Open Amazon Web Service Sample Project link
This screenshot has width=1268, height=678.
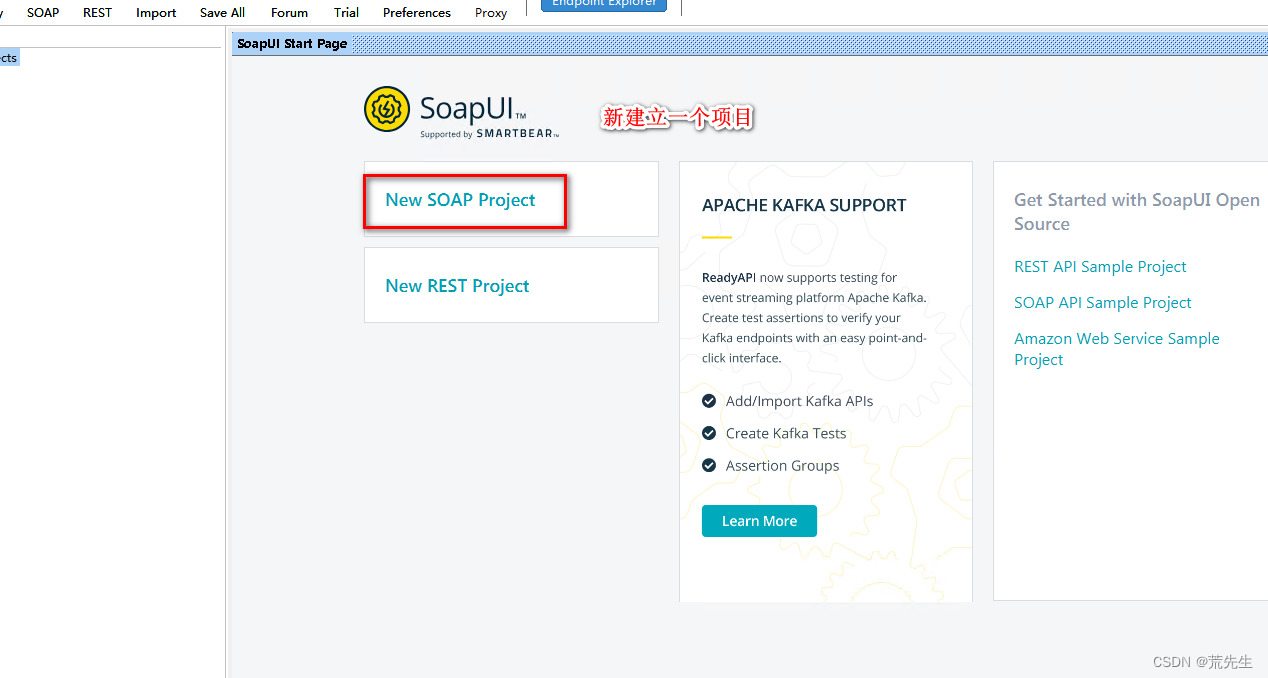(1117, 349)
